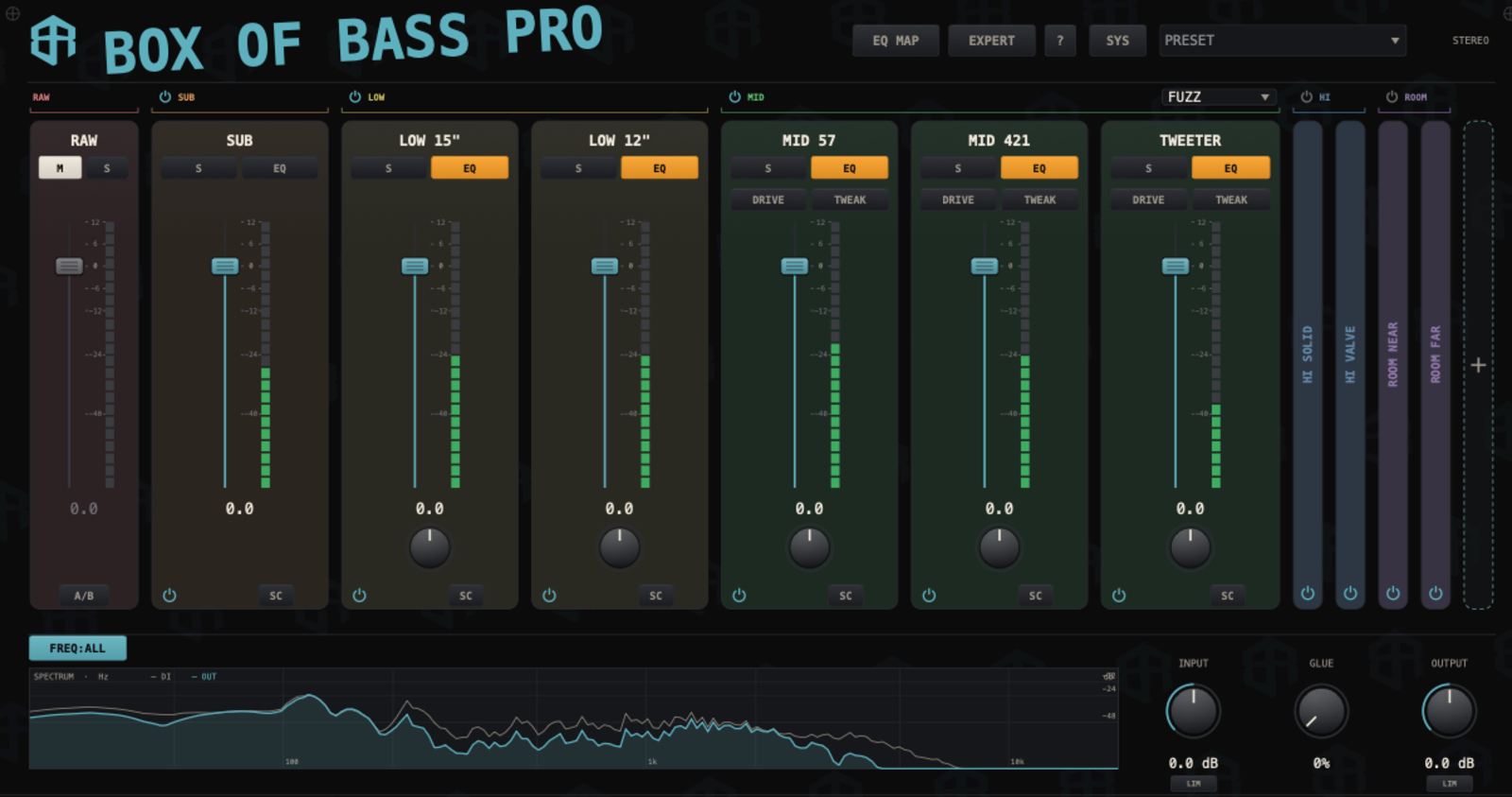Open the SYS settings
This screenshot has width=1512, height=797.
coord(1118,41)
